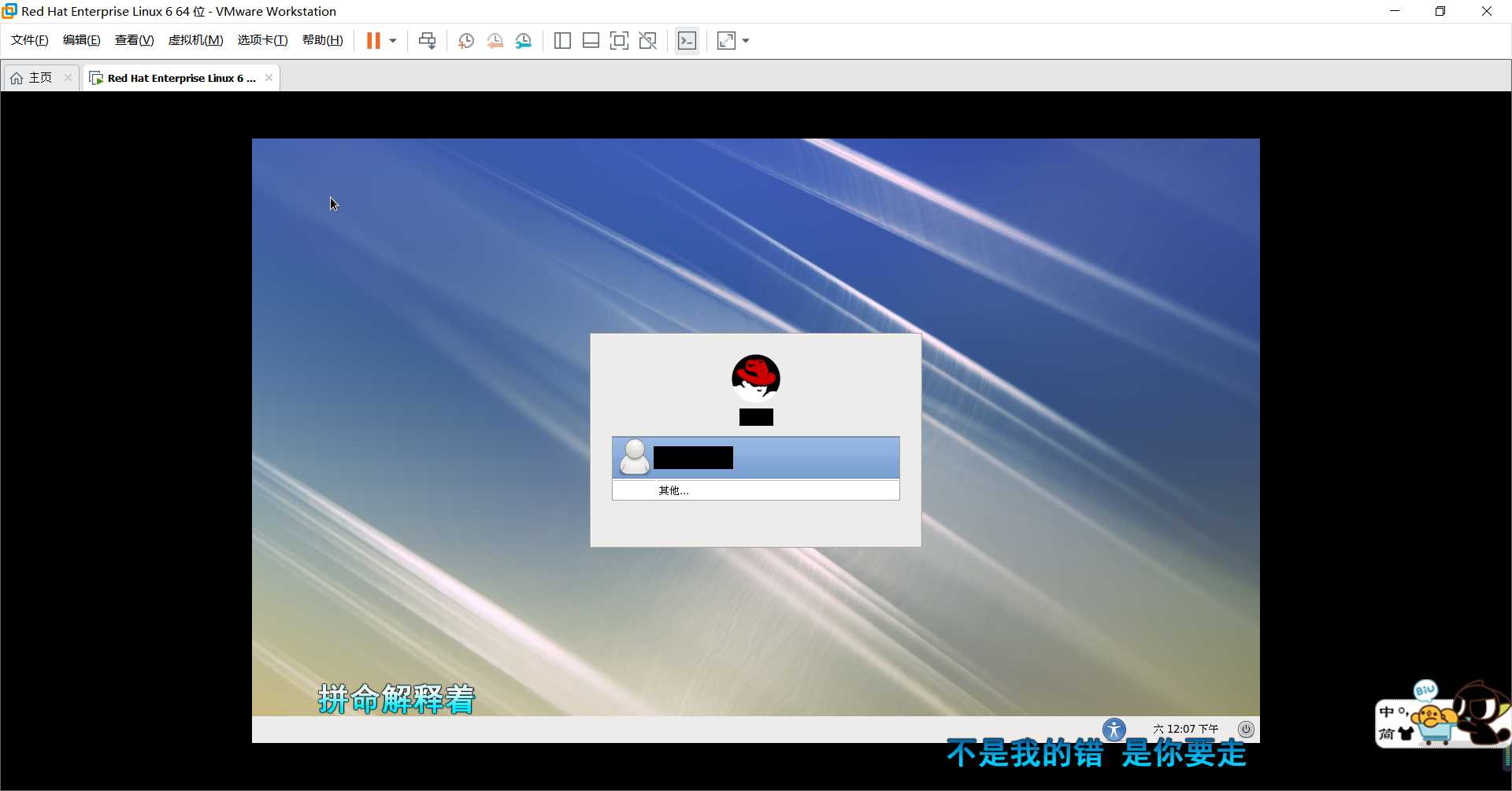This screenshot has width=1512, height=791.
Task: Minimize the VMware Workstation window
Action: click(1395, 11)
